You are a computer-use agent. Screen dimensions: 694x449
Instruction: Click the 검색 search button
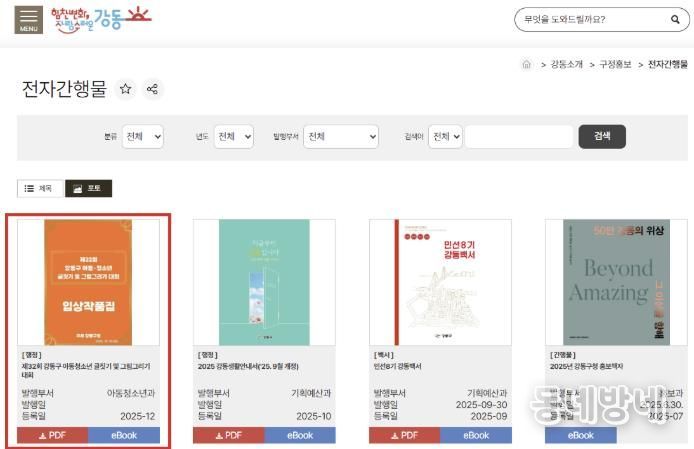coord(602,136)
